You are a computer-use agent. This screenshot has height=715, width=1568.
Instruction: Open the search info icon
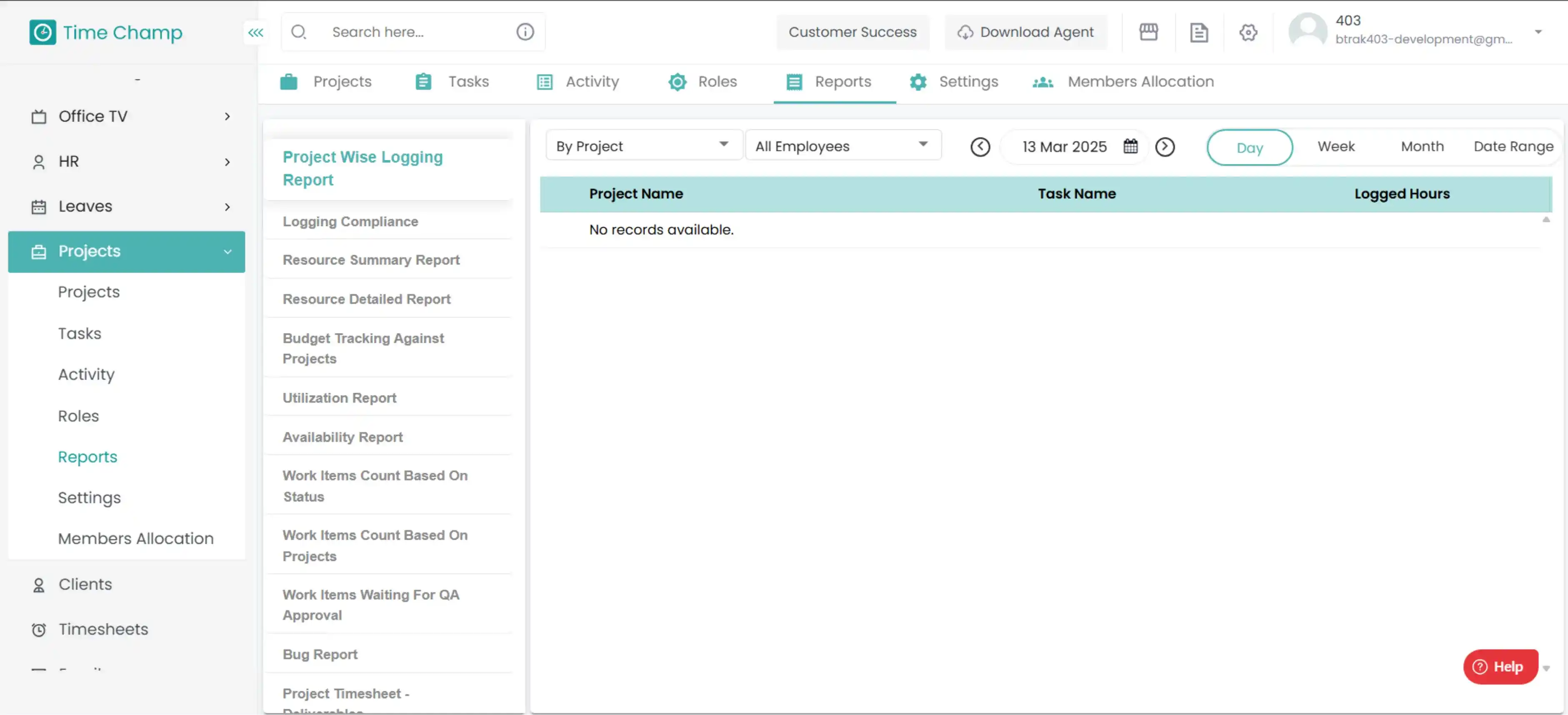[525, 32]
